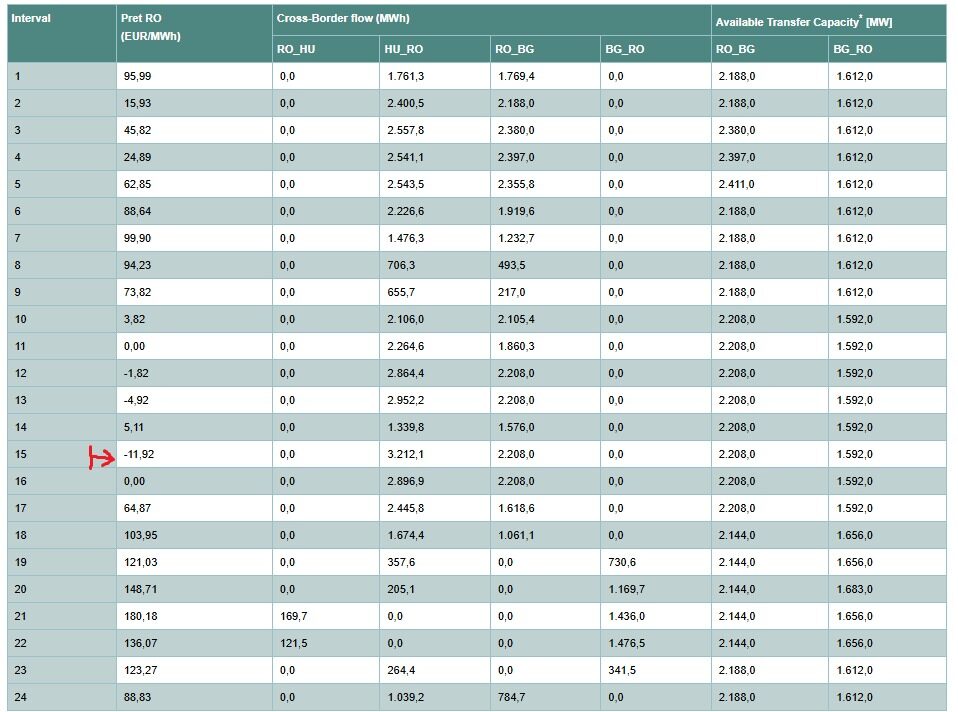Click the Pret RO (EUR/MWh) header

[x=150, y=27]
